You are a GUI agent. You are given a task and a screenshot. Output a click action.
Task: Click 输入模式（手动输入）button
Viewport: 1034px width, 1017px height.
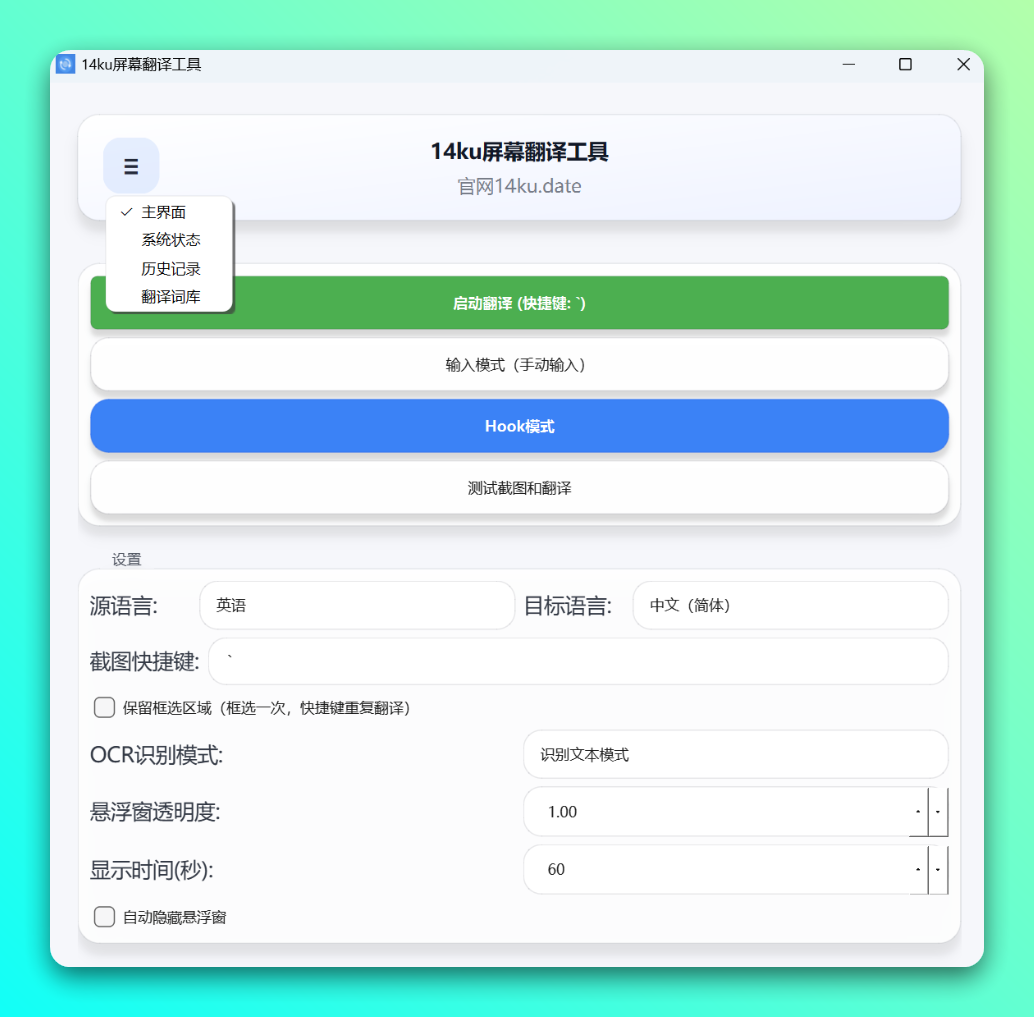[x=519, y=365]
